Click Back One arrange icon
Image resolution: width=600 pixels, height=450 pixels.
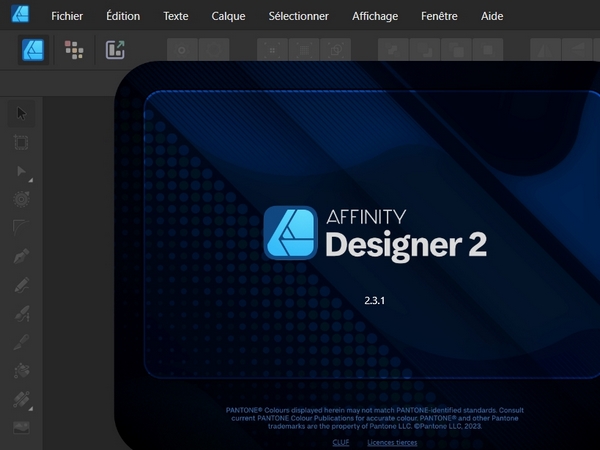(x=425, y=50)
